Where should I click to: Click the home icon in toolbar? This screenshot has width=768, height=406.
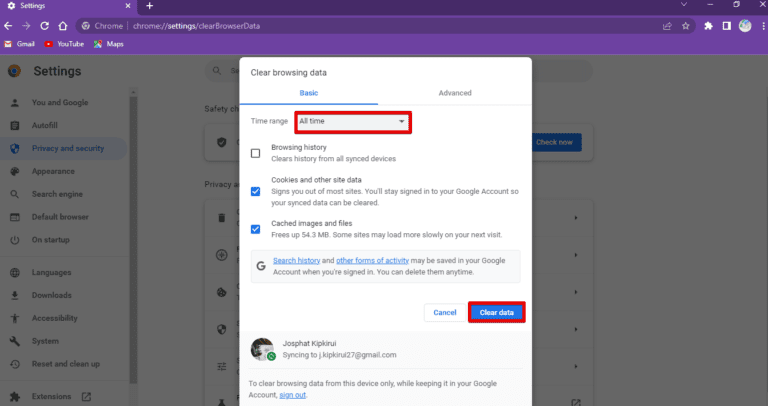point(62,26)
